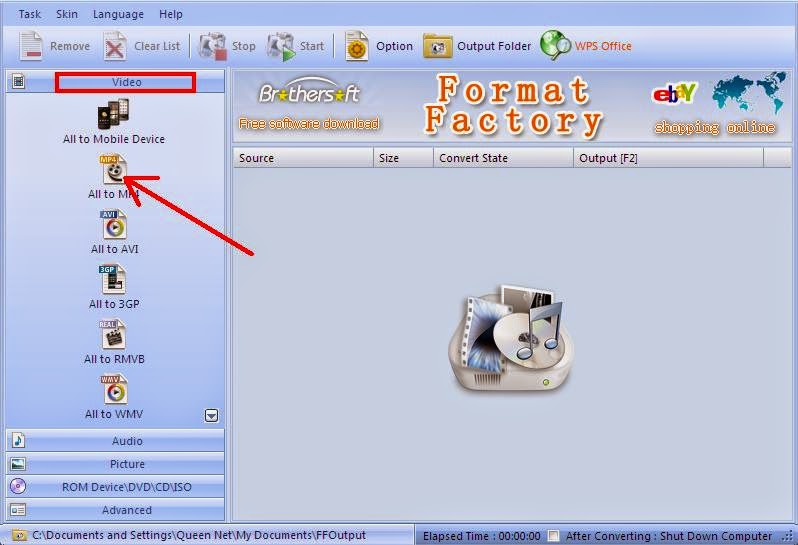798x545 pixels.
Task: Open the Task menu
Action: tap(30, 14)
